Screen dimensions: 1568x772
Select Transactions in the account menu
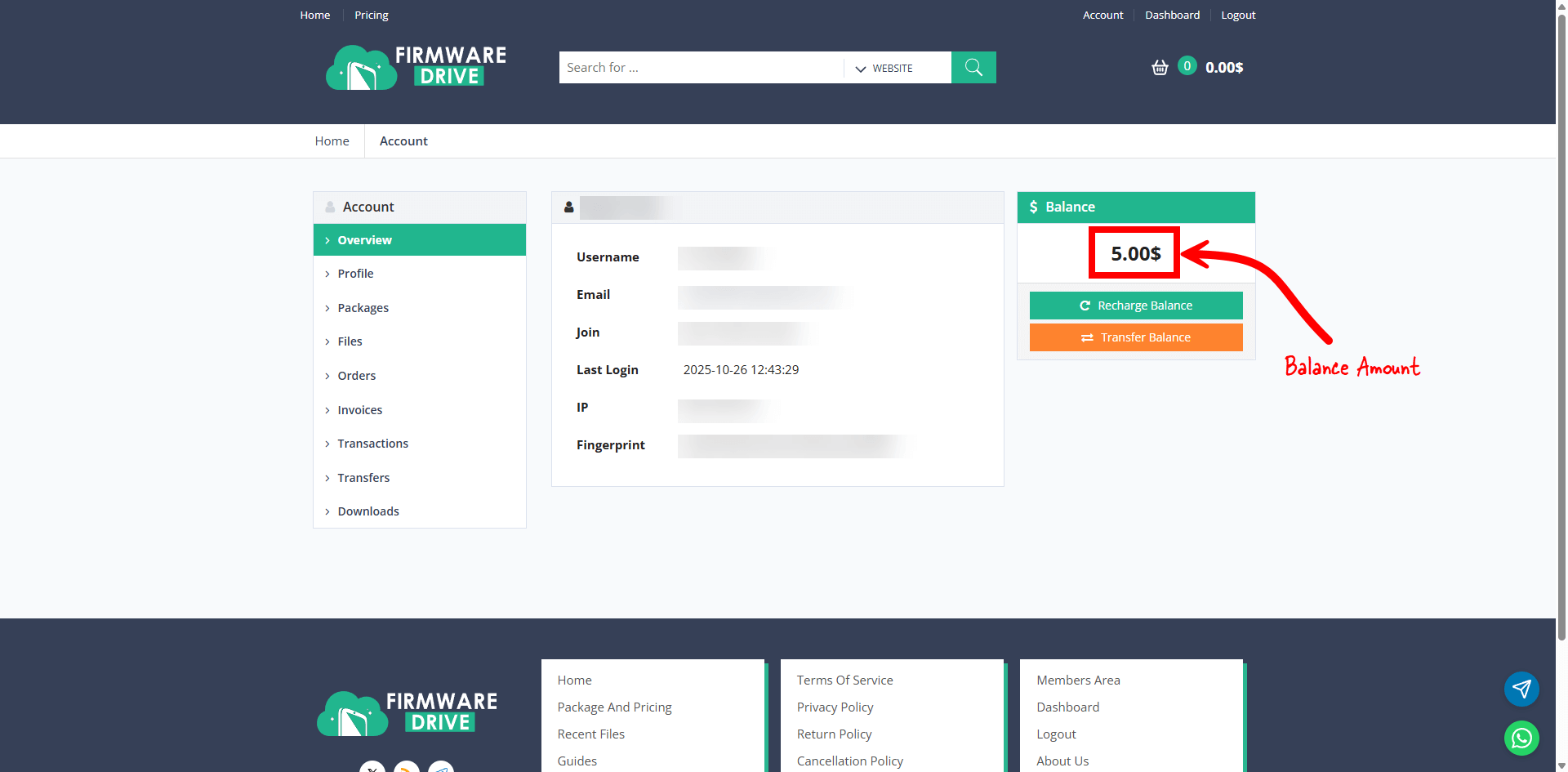click(372, 444)
